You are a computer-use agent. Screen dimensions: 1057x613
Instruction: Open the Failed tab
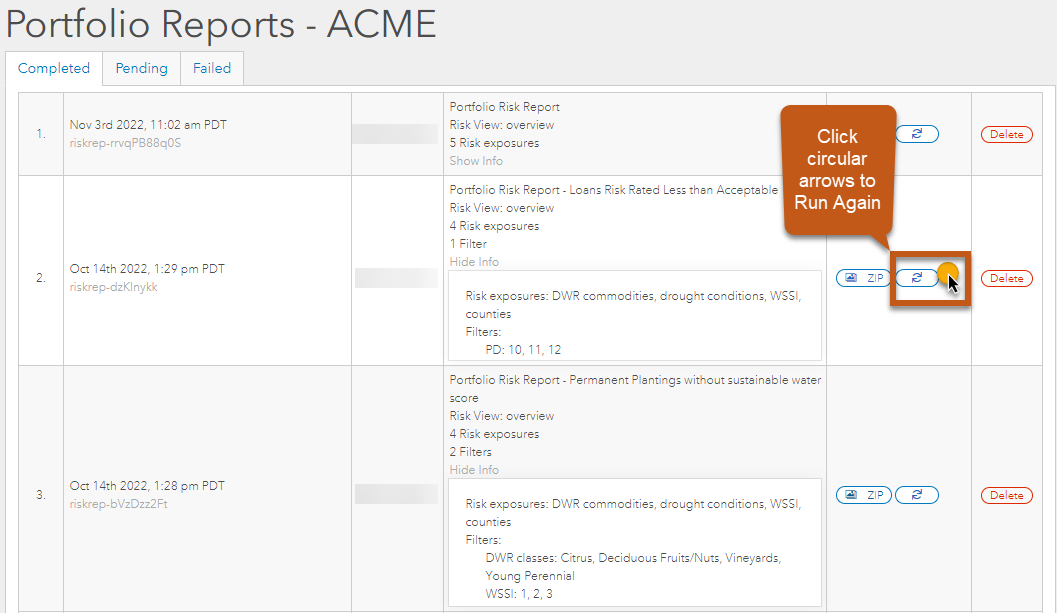pos(212,68)
